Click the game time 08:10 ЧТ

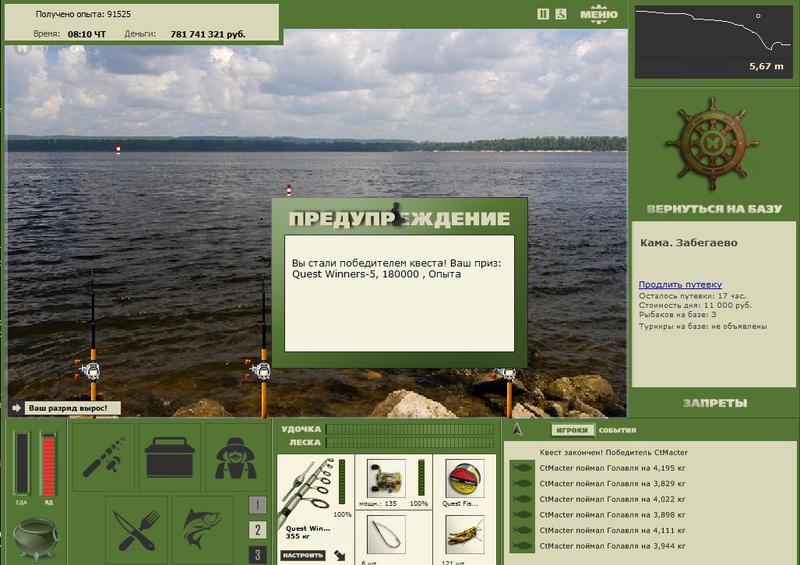pyautogui.click(x=87, y=34)
